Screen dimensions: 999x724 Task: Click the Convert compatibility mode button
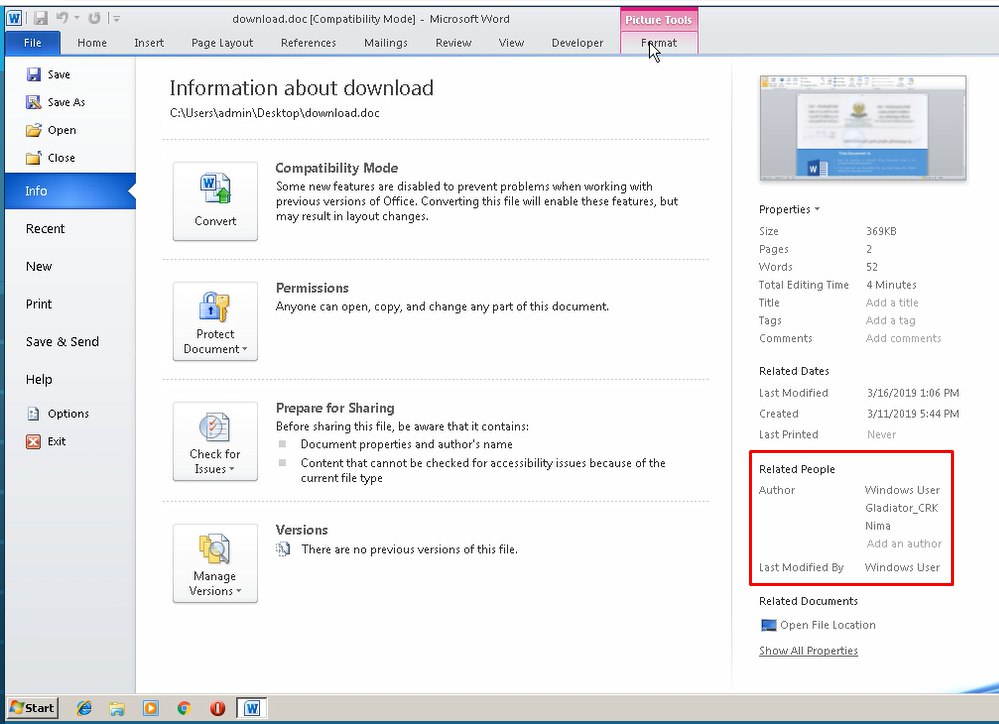(x=215, y=201)
